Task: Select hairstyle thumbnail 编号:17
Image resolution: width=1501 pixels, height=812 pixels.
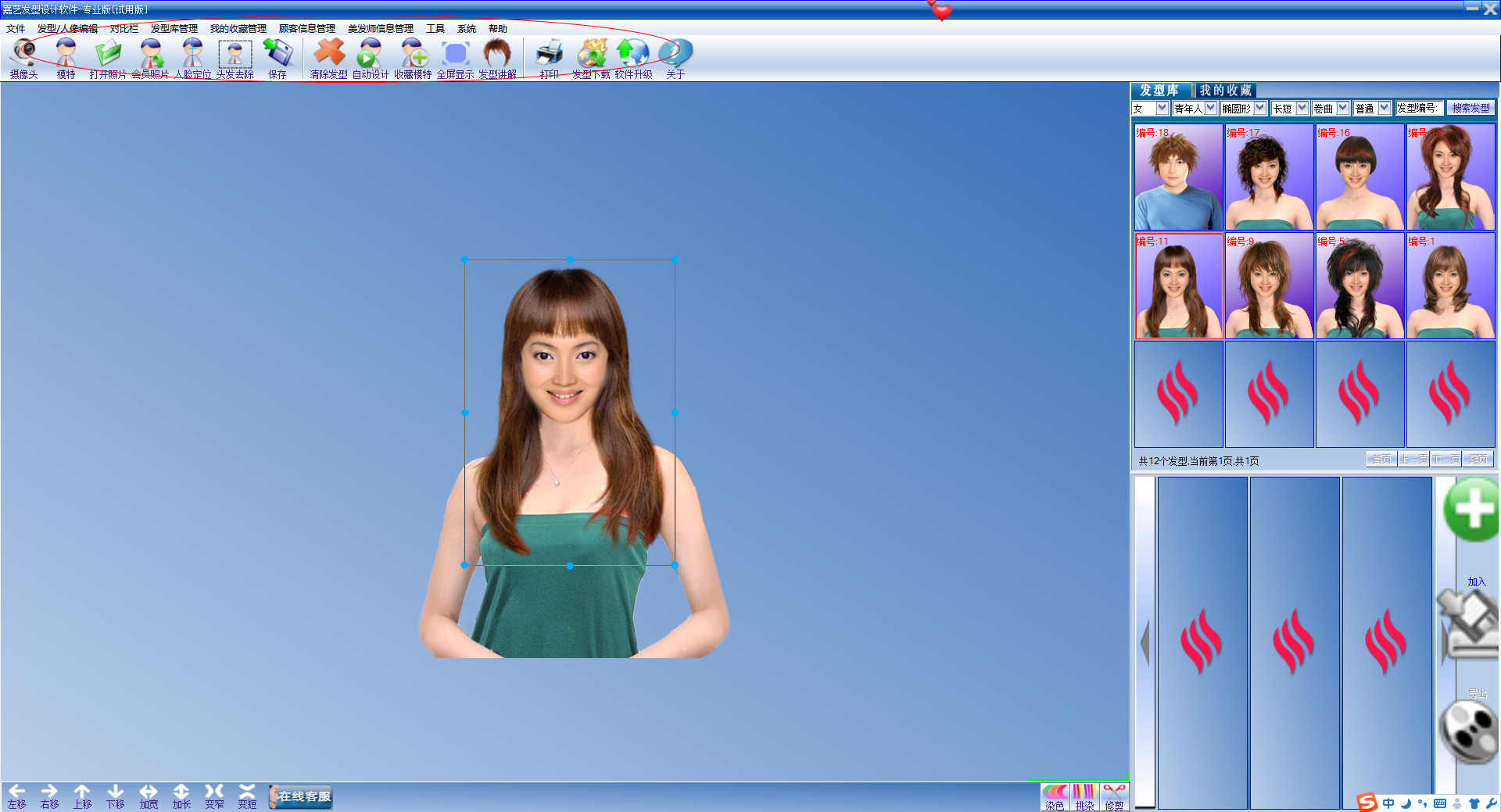Action: 1269,177
